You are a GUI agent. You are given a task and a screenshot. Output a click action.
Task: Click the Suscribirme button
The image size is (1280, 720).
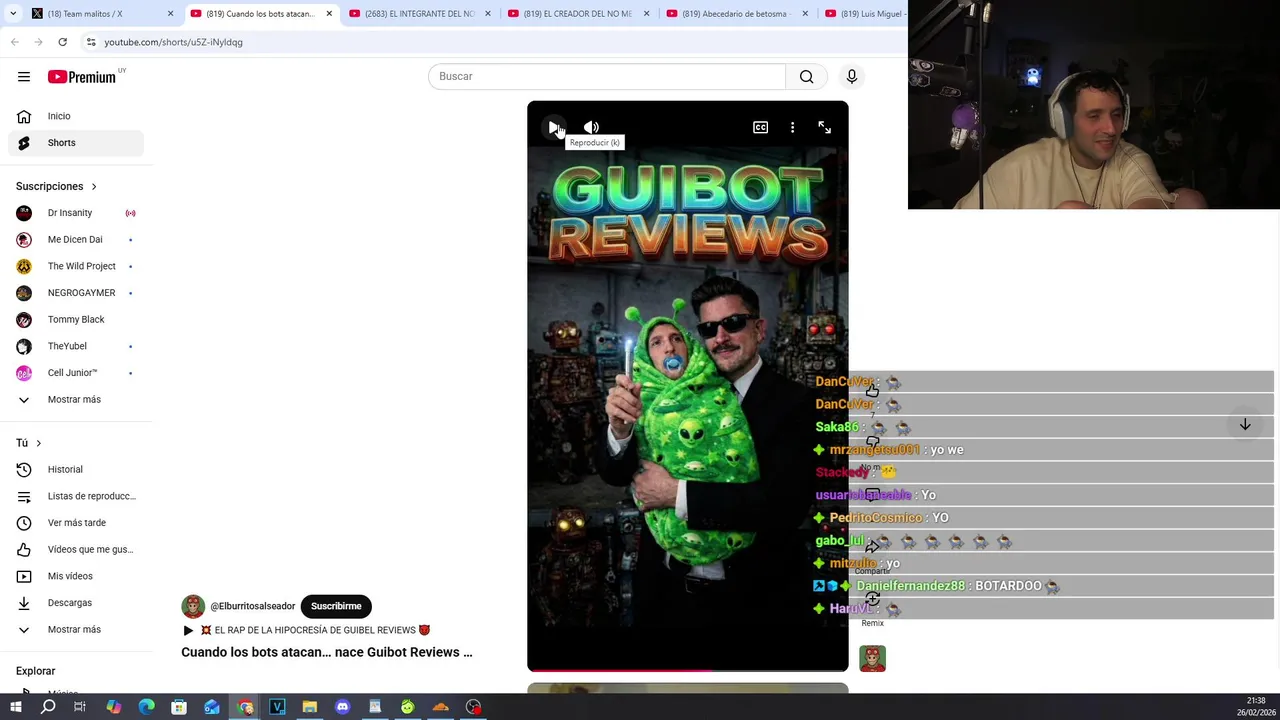336,606
